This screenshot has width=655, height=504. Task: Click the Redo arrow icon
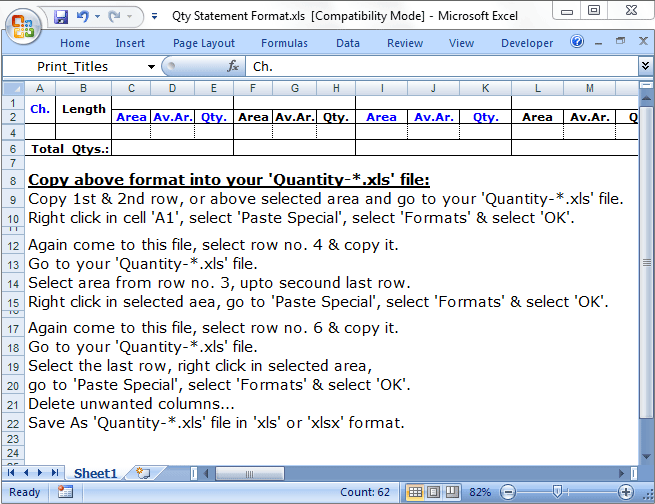tap(114, 16)
